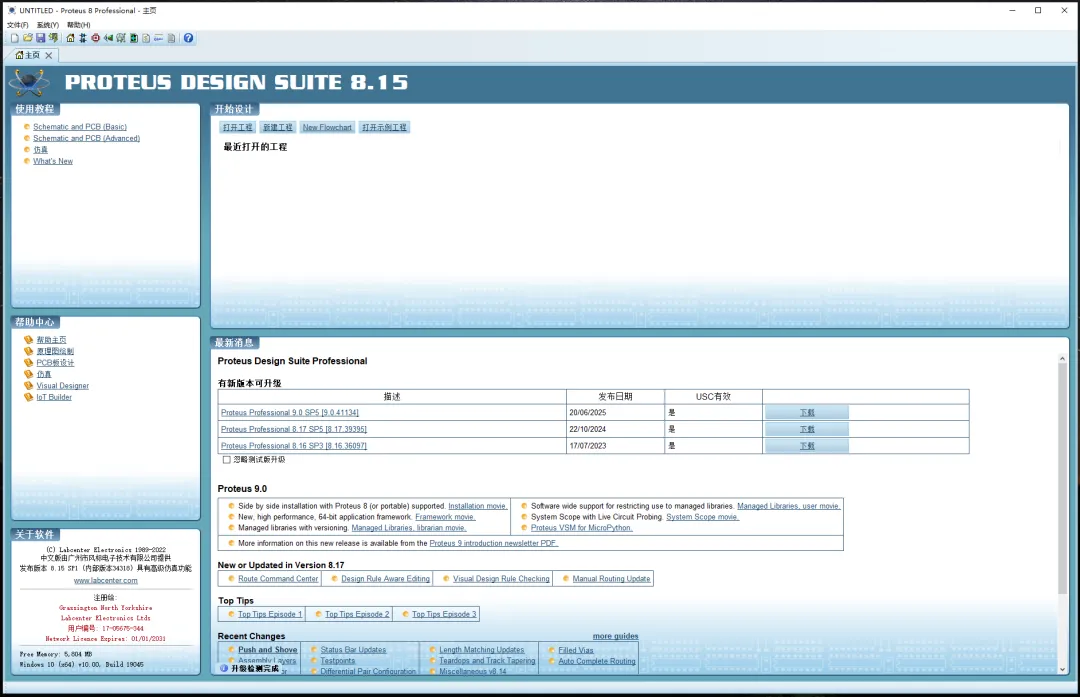This screenshot has width=1080, height=697.
Task: Click the 打开示例工程 button
Action: 384,127
